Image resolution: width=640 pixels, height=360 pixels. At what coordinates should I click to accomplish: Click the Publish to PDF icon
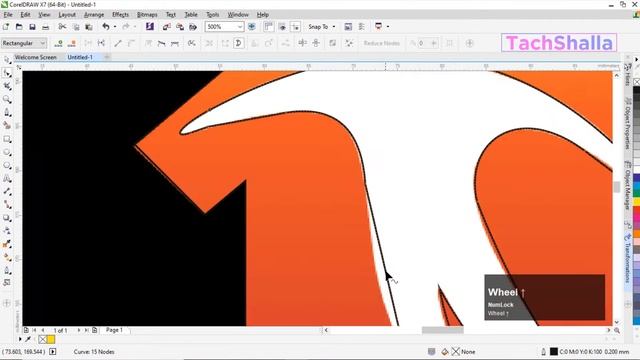[x=193, y=27]
